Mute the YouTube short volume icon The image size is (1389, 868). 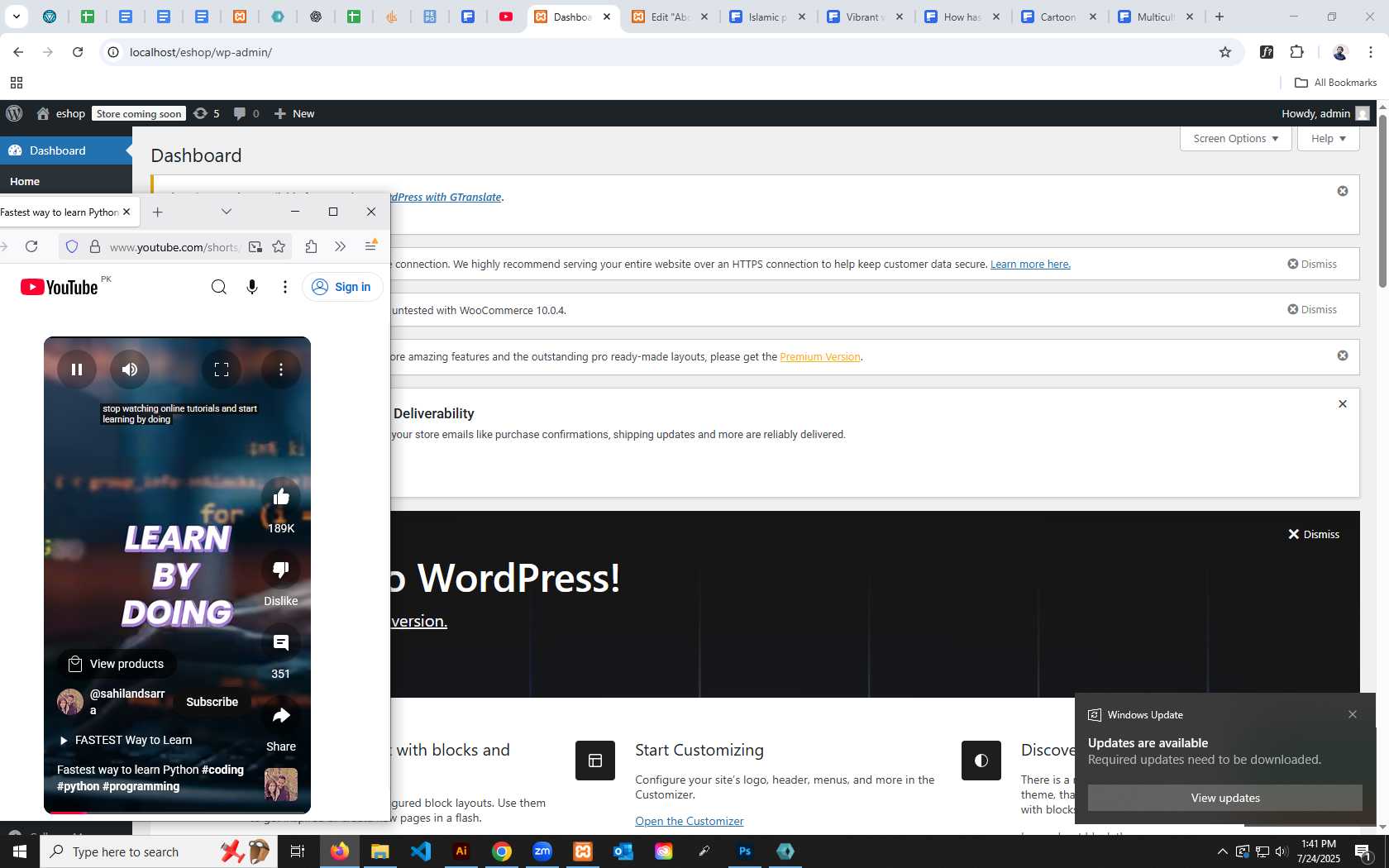coord(130,370)
